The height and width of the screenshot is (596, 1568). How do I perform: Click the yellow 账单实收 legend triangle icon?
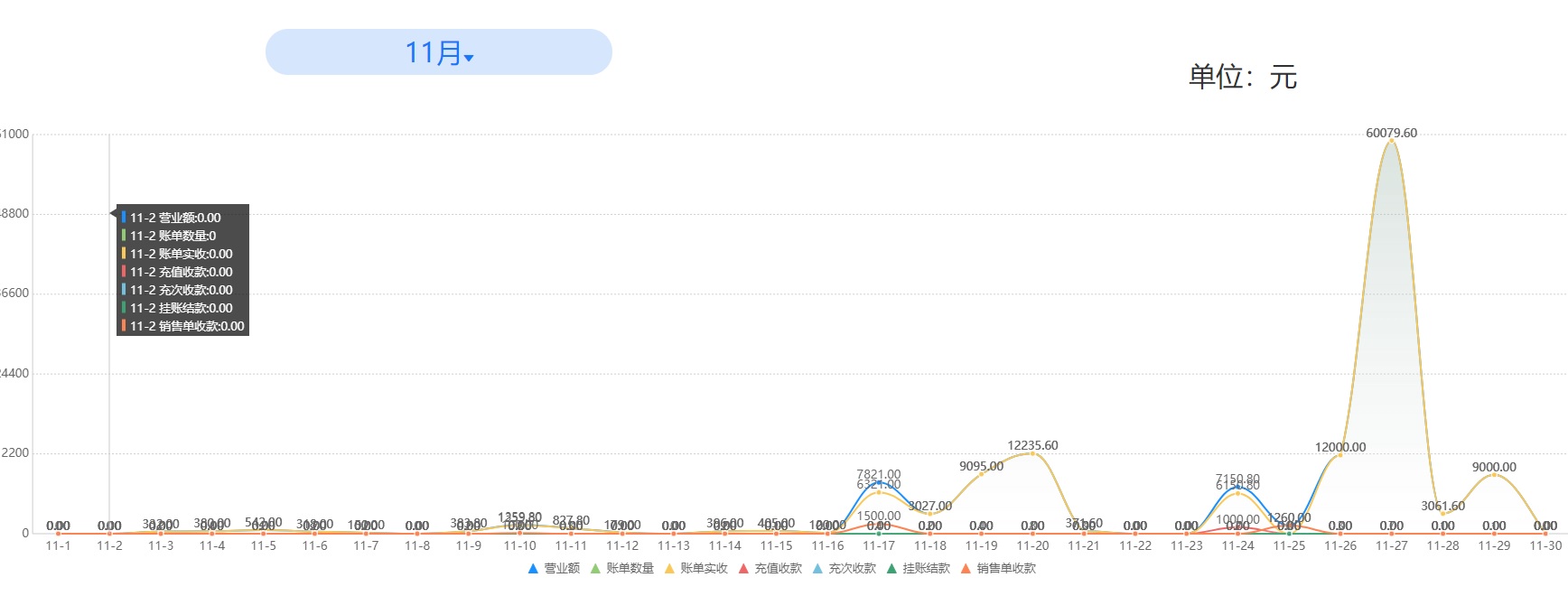click(669, 569)
